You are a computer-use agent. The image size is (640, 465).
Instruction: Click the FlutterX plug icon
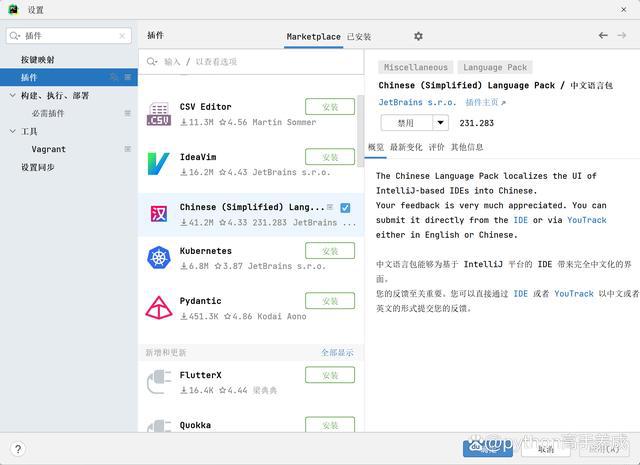(158, 382)
